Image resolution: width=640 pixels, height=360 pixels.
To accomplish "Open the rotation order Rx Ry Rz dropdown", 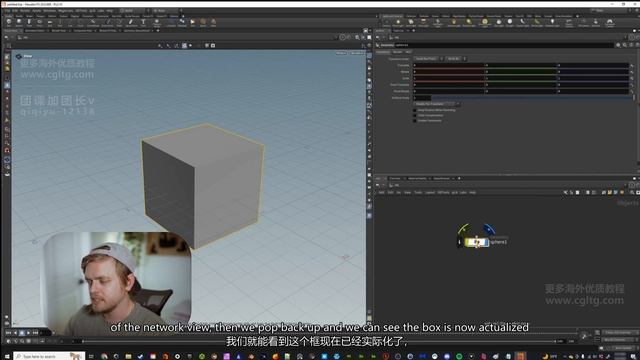I will click(x=456, y=59).
